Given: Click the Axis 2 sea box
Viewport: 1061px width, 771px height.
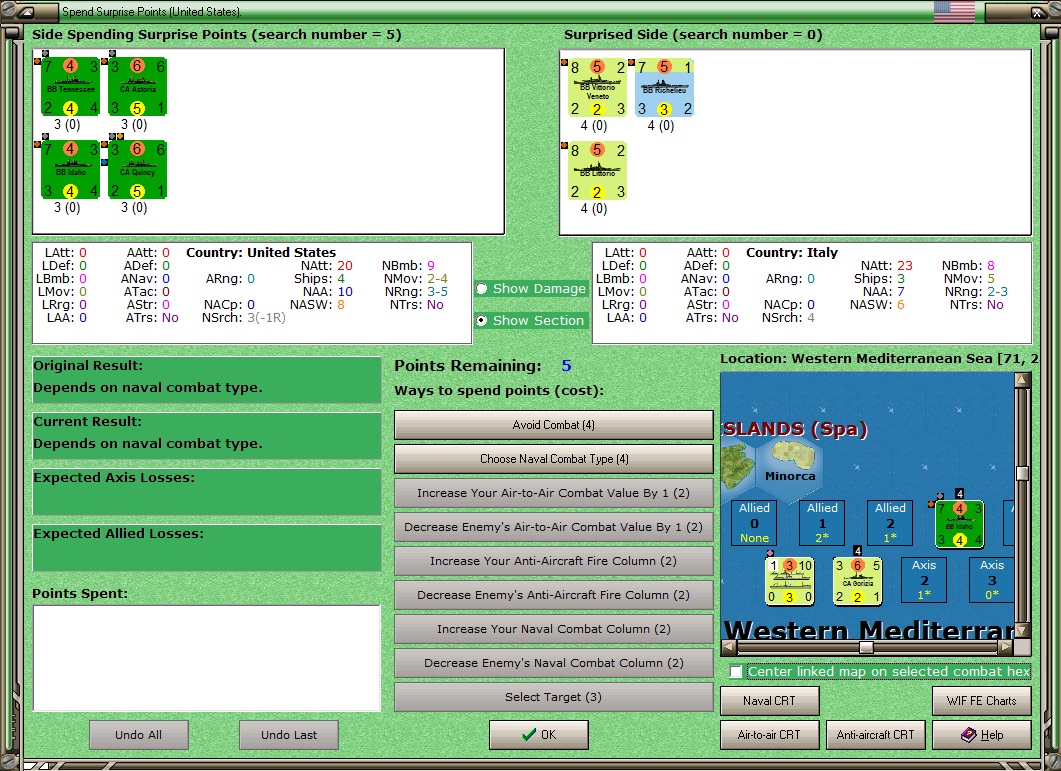Looking at the screenshot, I should tap(924, 580).
